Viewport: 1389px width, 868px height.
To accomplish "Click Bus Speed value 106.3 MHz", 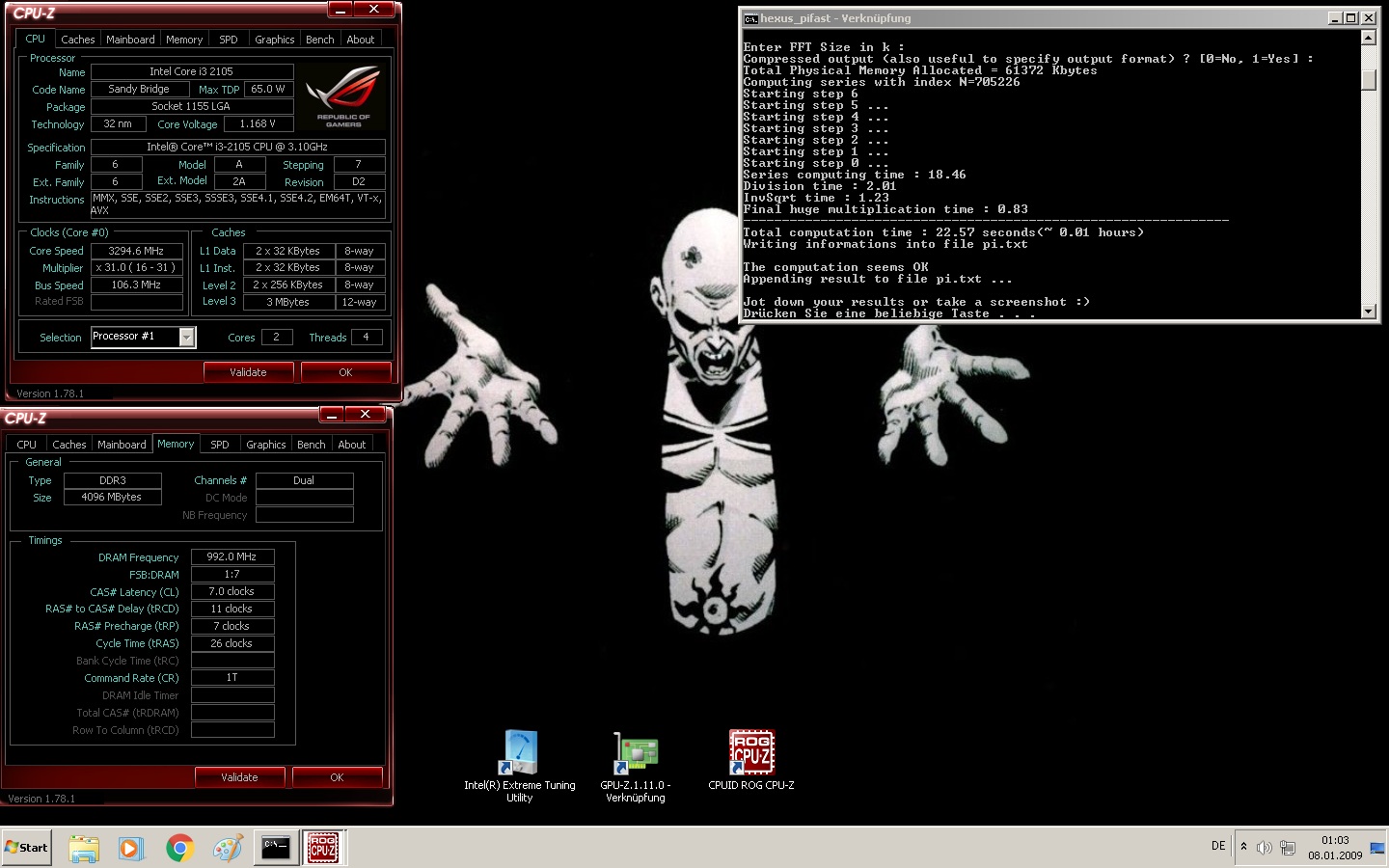I will tap(137, 285).
